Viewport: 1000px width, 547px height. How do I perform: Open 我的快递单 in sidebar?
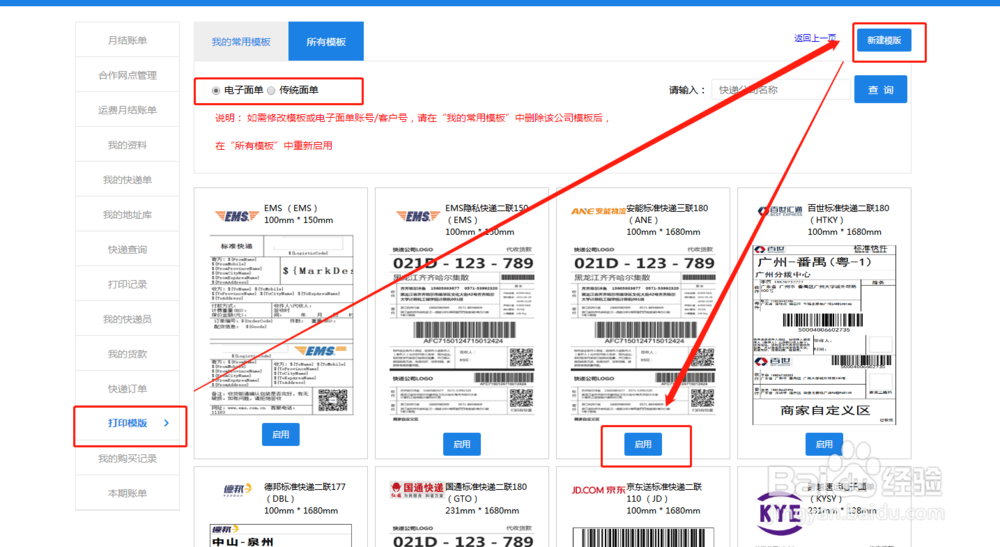(128, 180)
